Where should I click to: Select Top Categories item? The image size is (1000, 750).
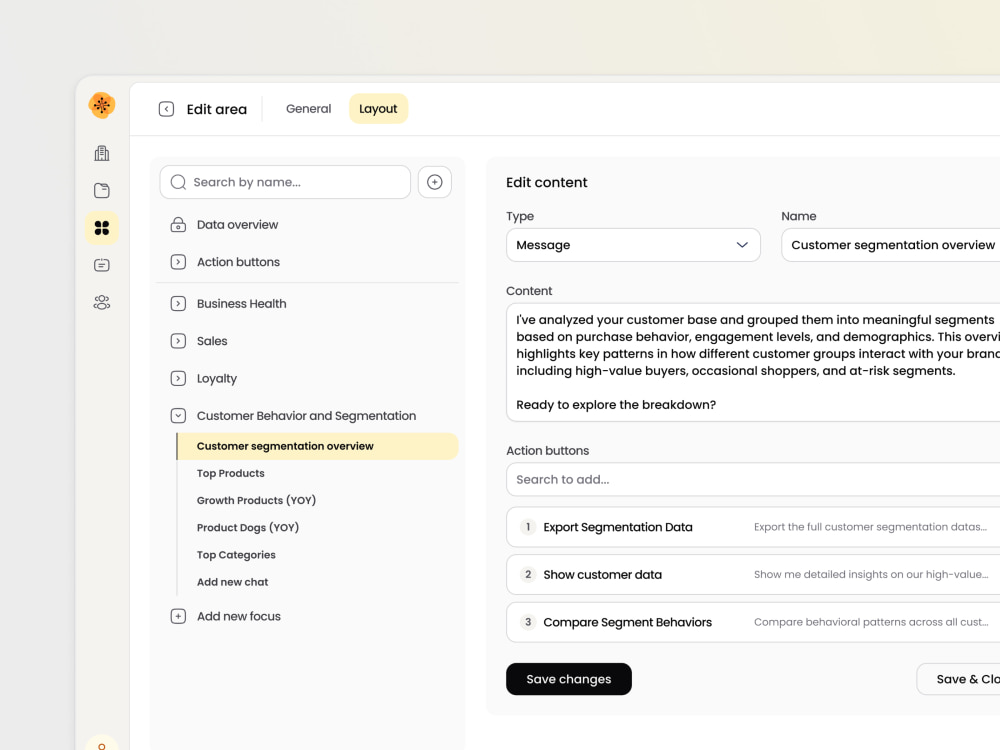click(x=236, y=555)
